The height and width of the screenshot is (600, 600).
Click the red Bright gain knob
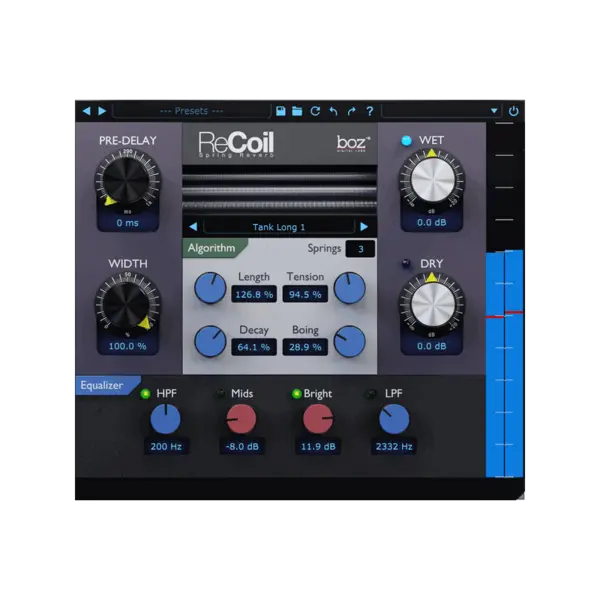(x=318, y=419)
